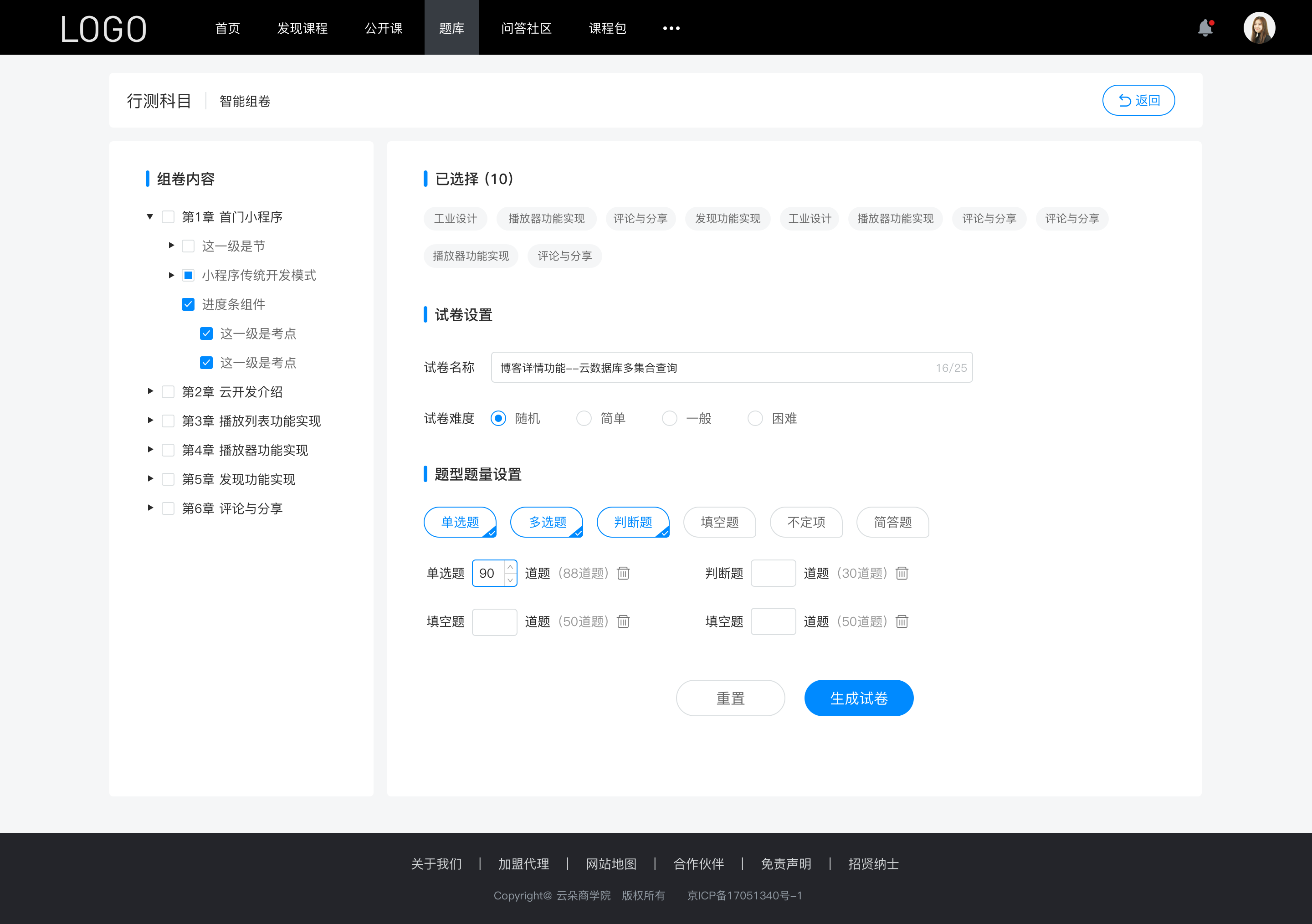The width and height of the screenshot is (1312, 924).
Task: Toggle the 这一级是考点 checkbox
Action: [x=205, y=333]
